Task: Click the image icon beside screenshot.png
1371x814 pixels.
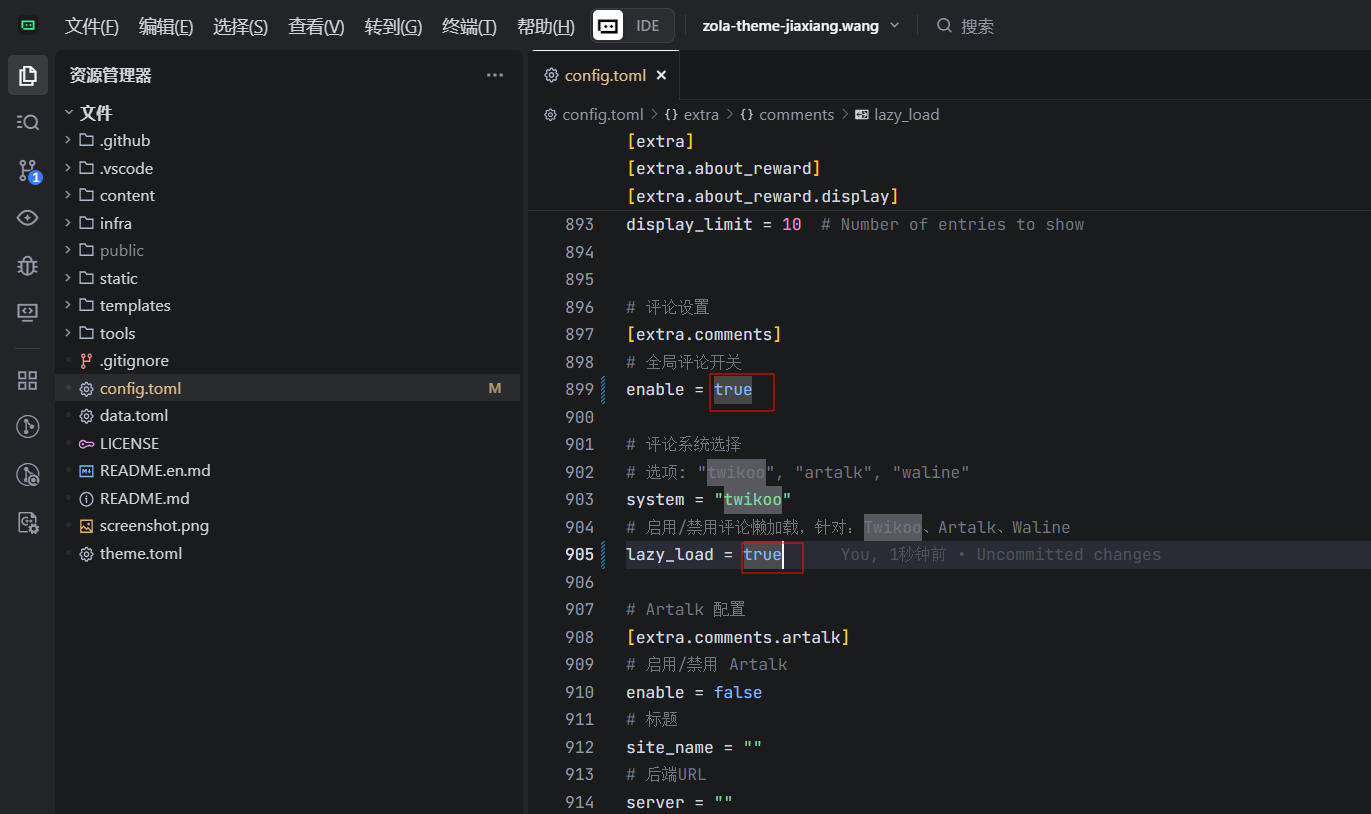Action: point(86,526)
